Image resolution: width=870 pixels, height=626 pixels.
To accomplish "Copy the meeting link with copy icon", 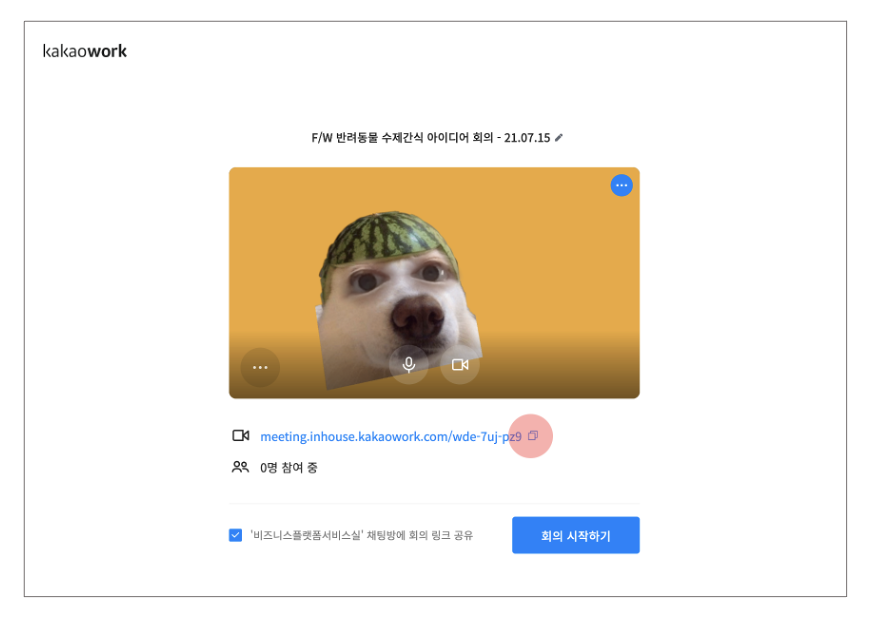I will click(x=533, y=436).
